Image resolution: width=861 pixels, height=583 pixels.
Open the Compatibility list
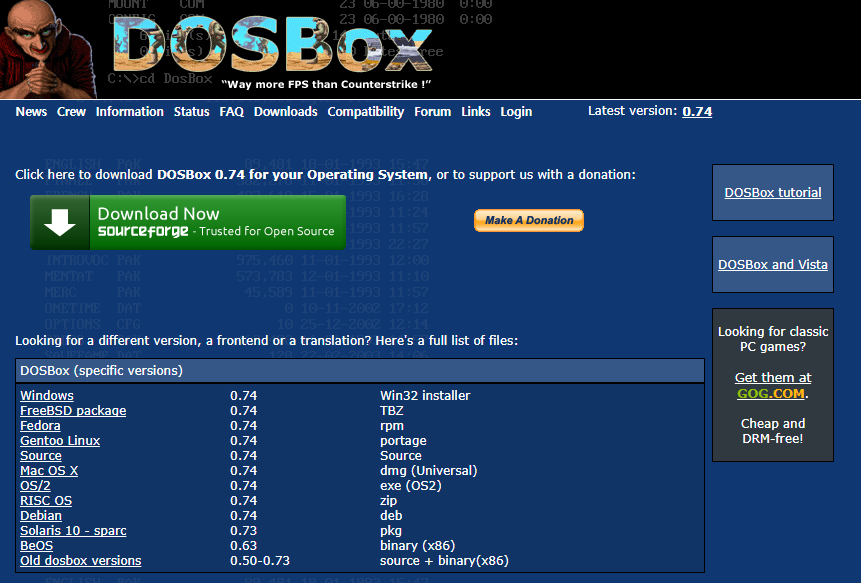pyautogui.click(x=366, y=112)
